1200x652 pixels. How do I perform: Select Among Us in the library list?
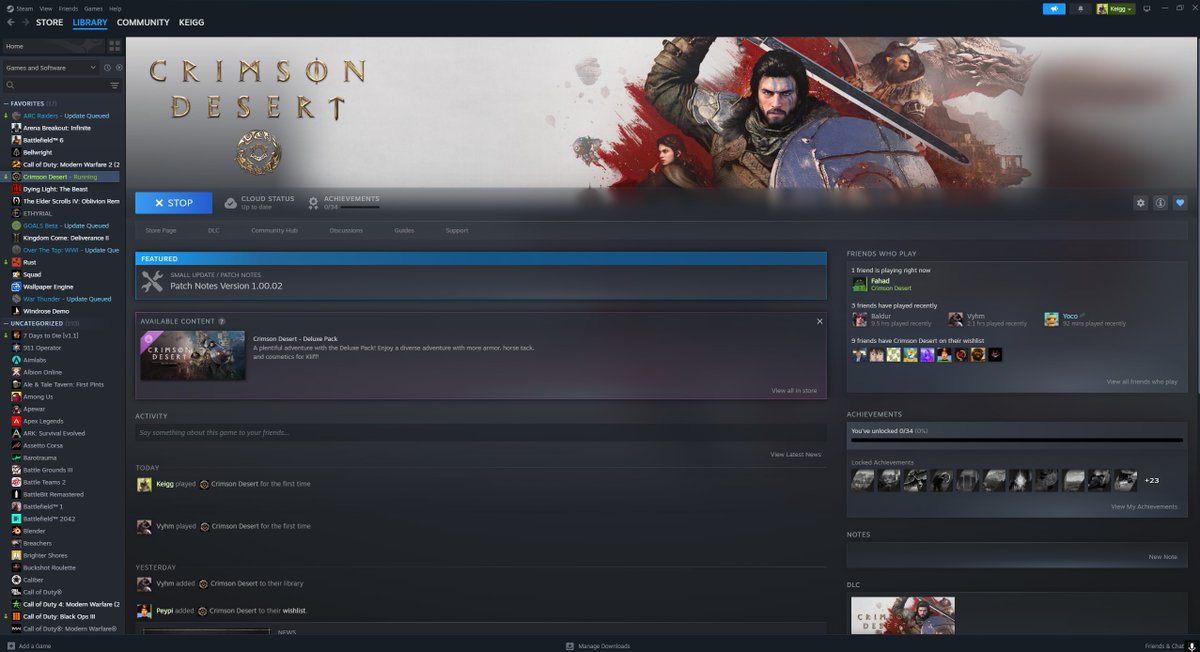pos(38,397)
